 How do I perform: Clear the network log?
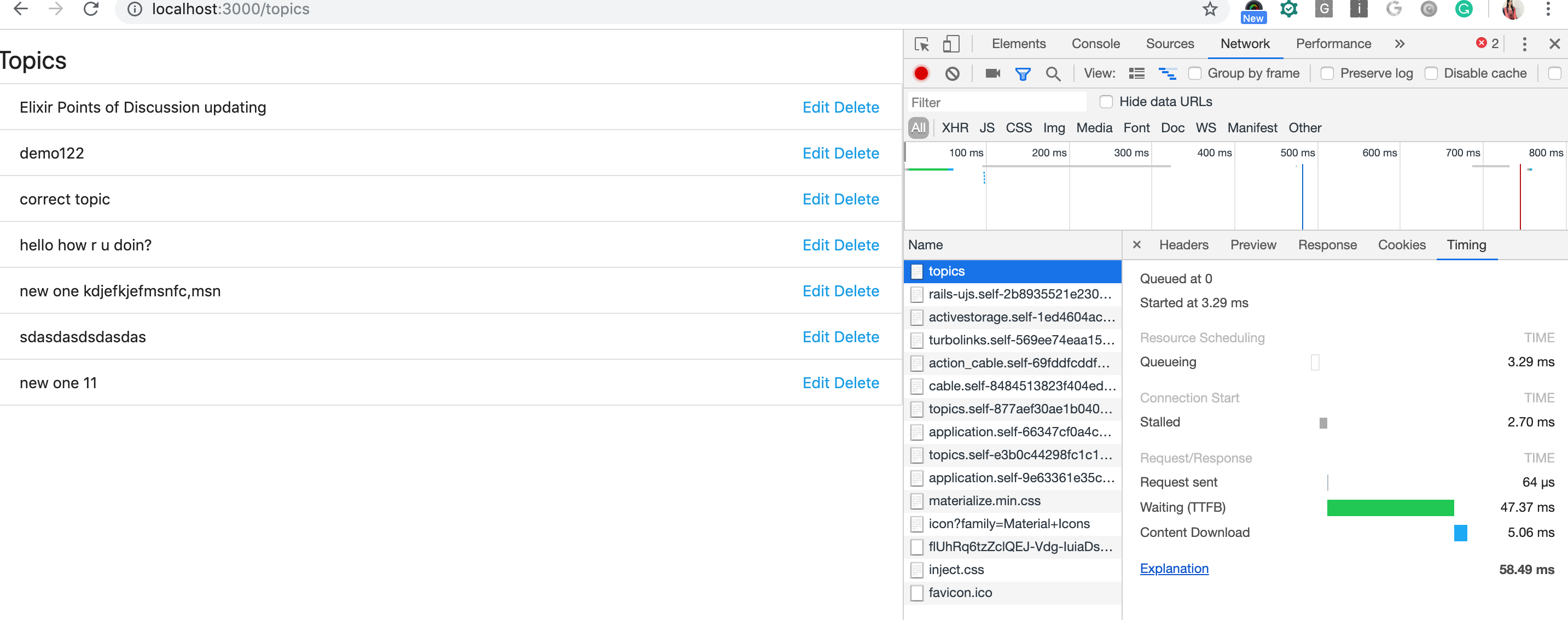tap(952, 74)
